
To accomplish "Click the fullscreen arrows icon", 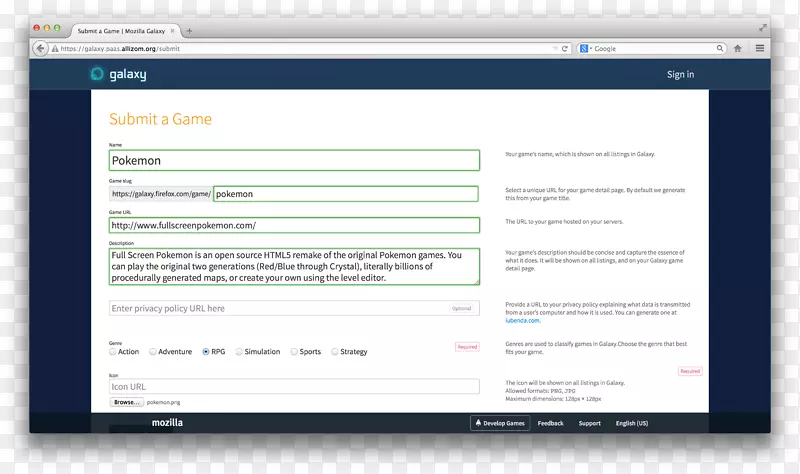I will (763, 28).
